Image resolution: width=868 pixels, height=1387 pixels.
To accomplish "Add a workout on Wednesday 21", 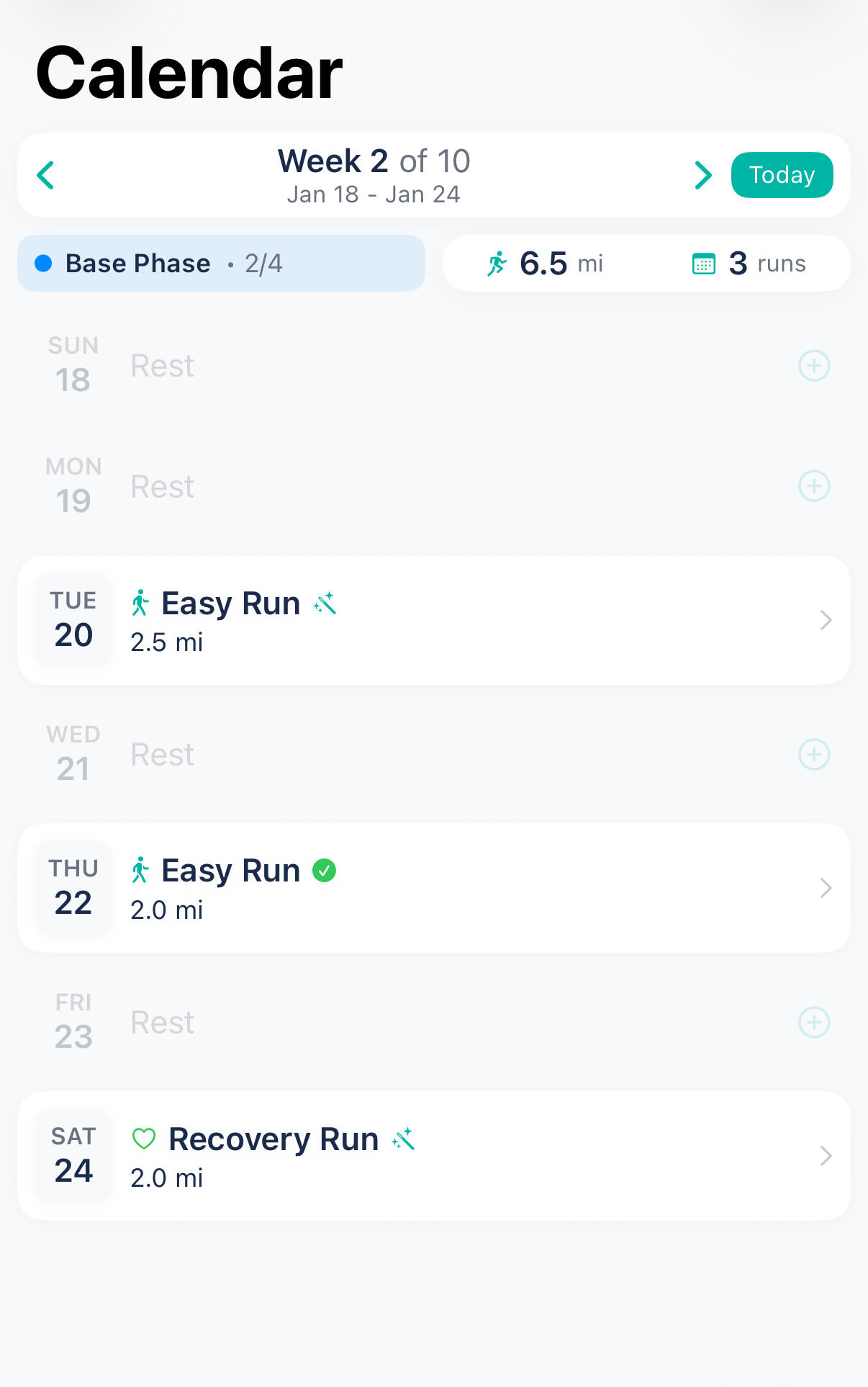I will coord(814,755).
